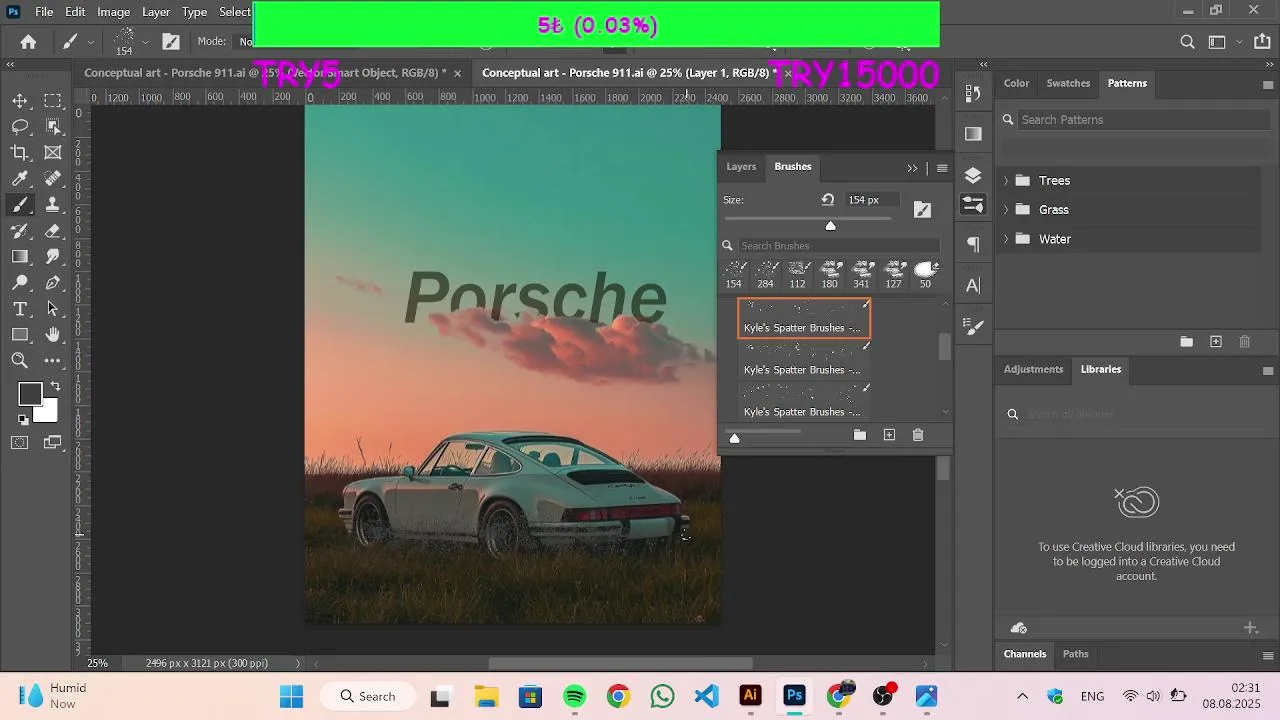Select the Horizontal Type tool
Screen dimensions: 1280x720
pyautogui.click(x=20, y=309)
